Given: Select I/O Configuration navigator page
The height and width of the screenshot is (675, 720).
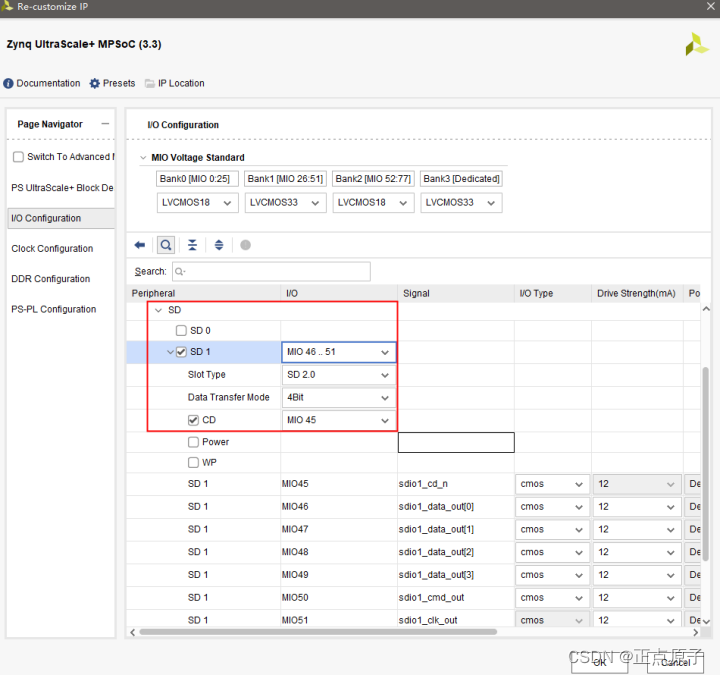Looking at the screenshot, I should (x=61, y=218).
